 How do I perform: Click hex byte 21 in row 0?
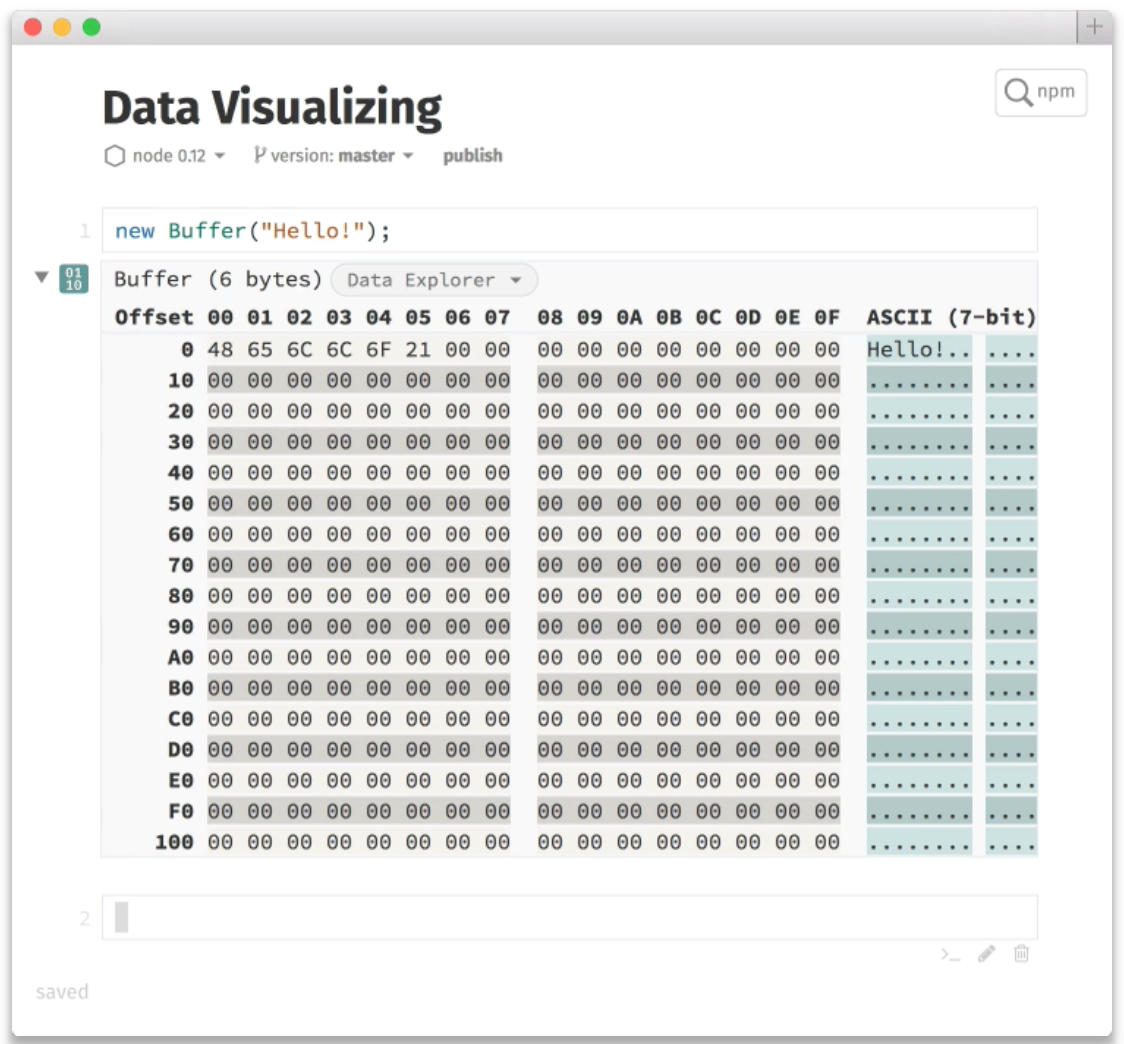click(x=418, y=349)
